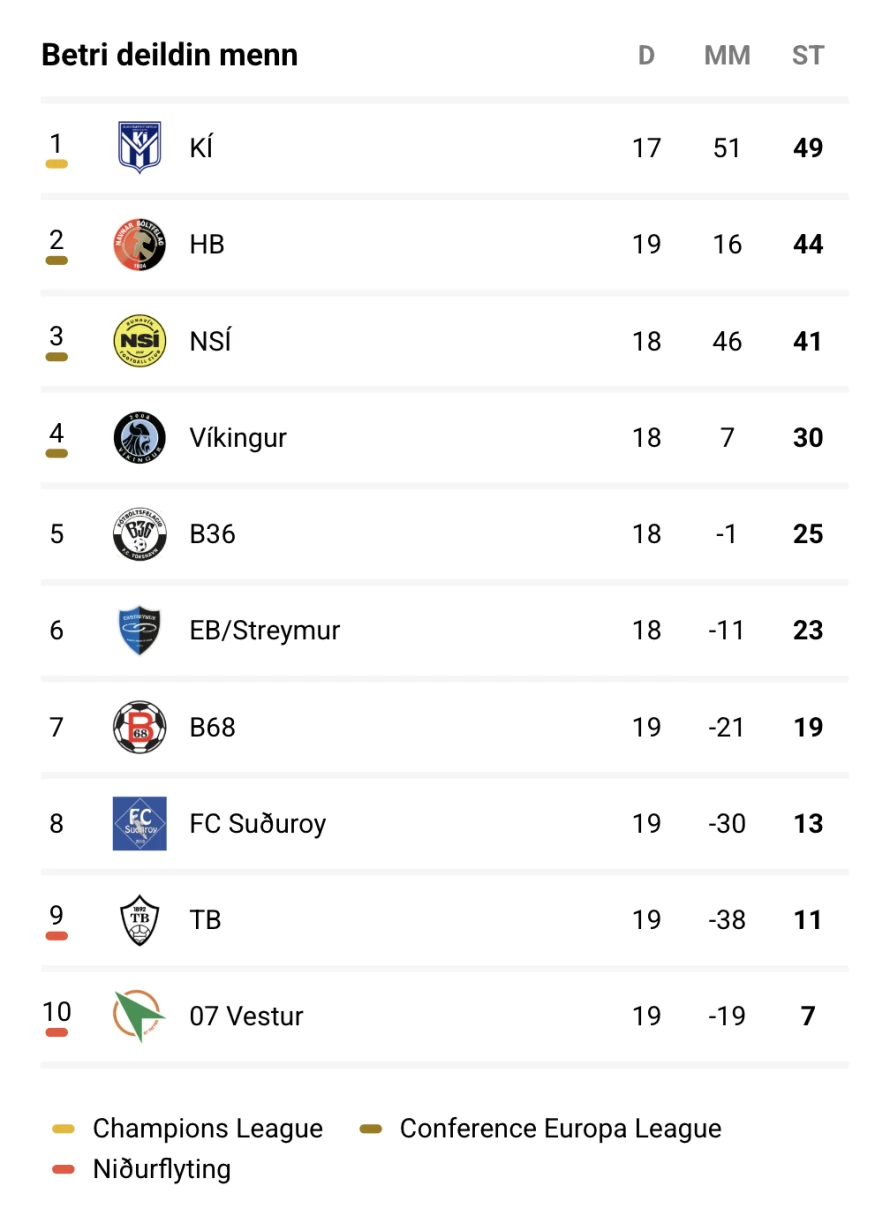The image size is (890, 1224).
Task: Select the Conference Europa League legend label
Action: (x=560, y=1129)
